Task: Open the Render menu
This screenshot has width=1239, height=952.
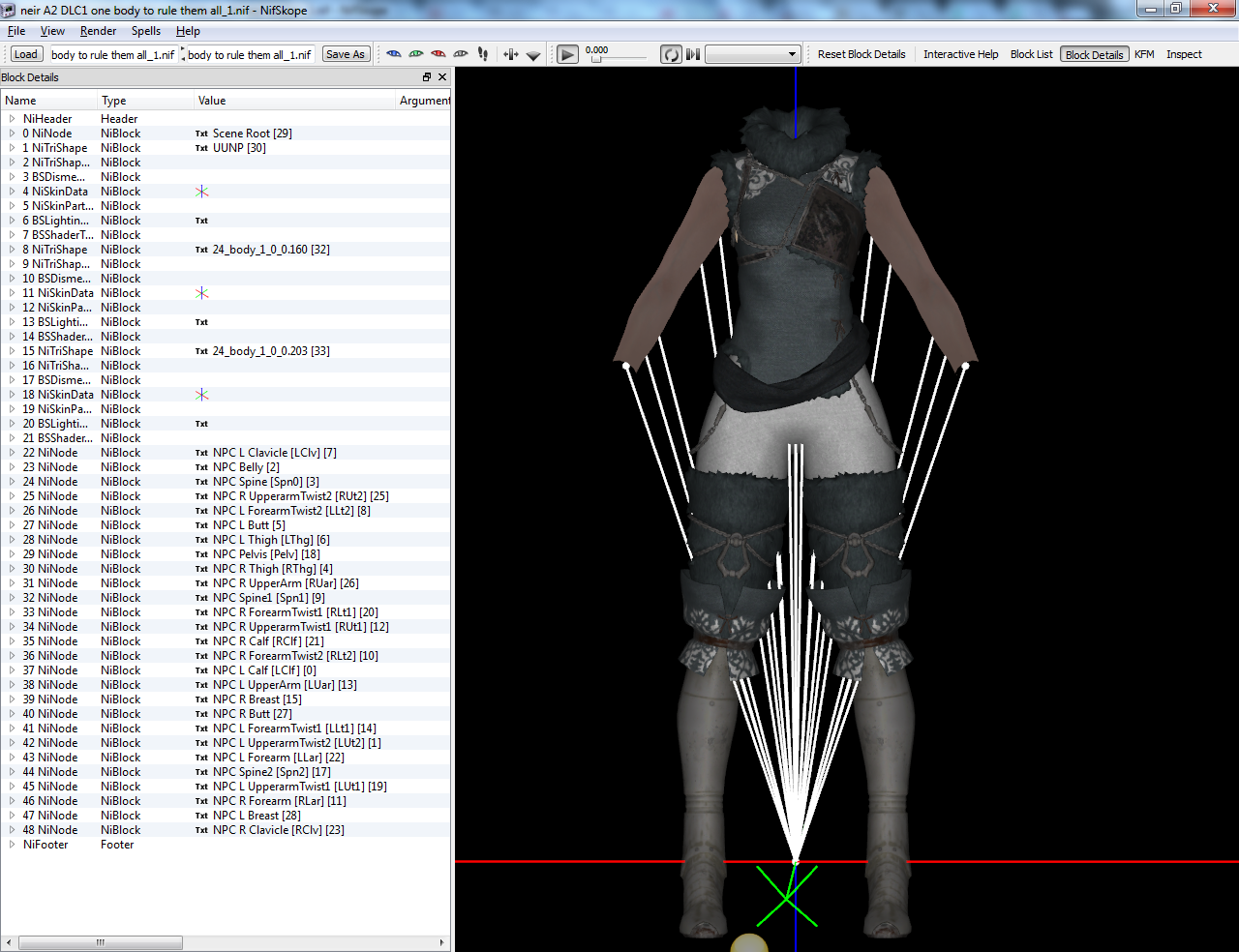Action: [x=99, y=31]
